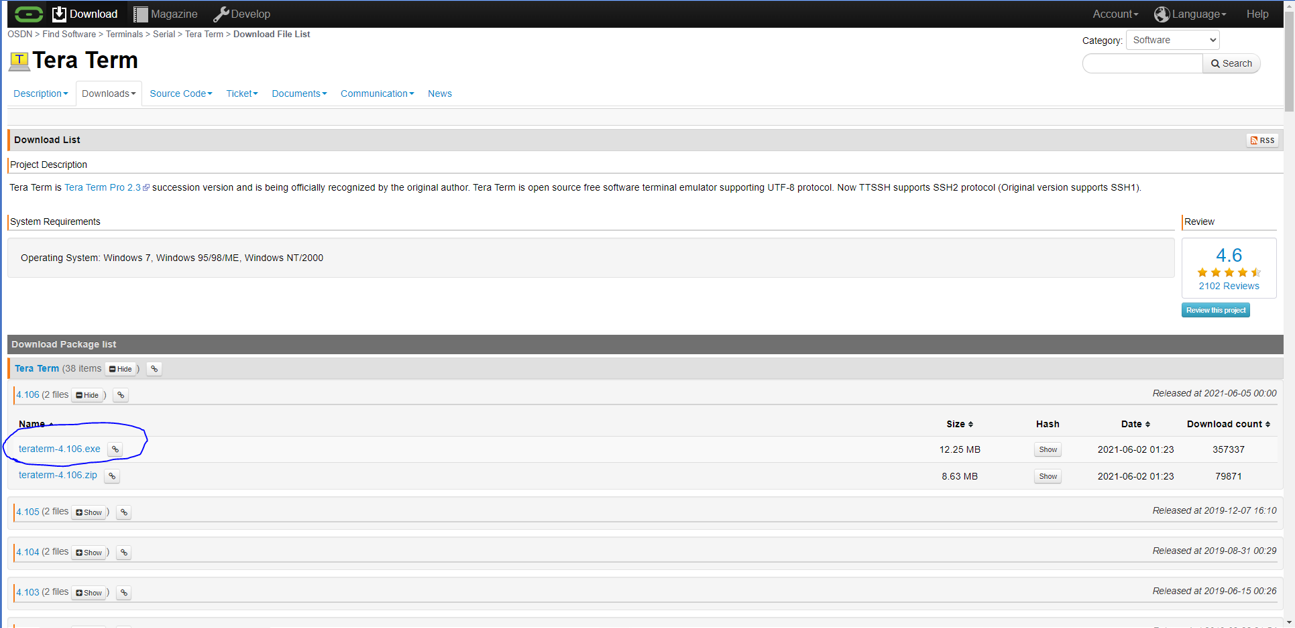The width and height of the screenshot is (1295, 628).
Task: Open the Account dropdown menu
Action: 1115,14
